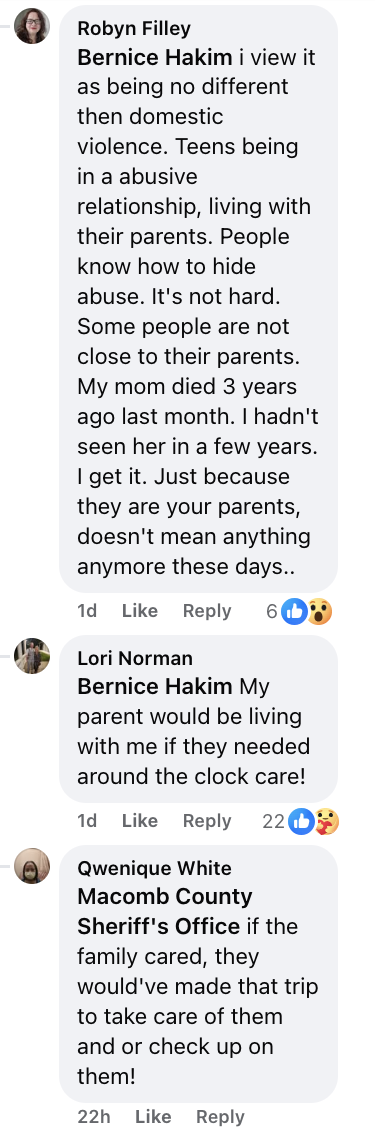Image resolution: width=375 pixels, height=1134 pixels.
Task: Like Lori Norman's comment
Action: point(139,820)
